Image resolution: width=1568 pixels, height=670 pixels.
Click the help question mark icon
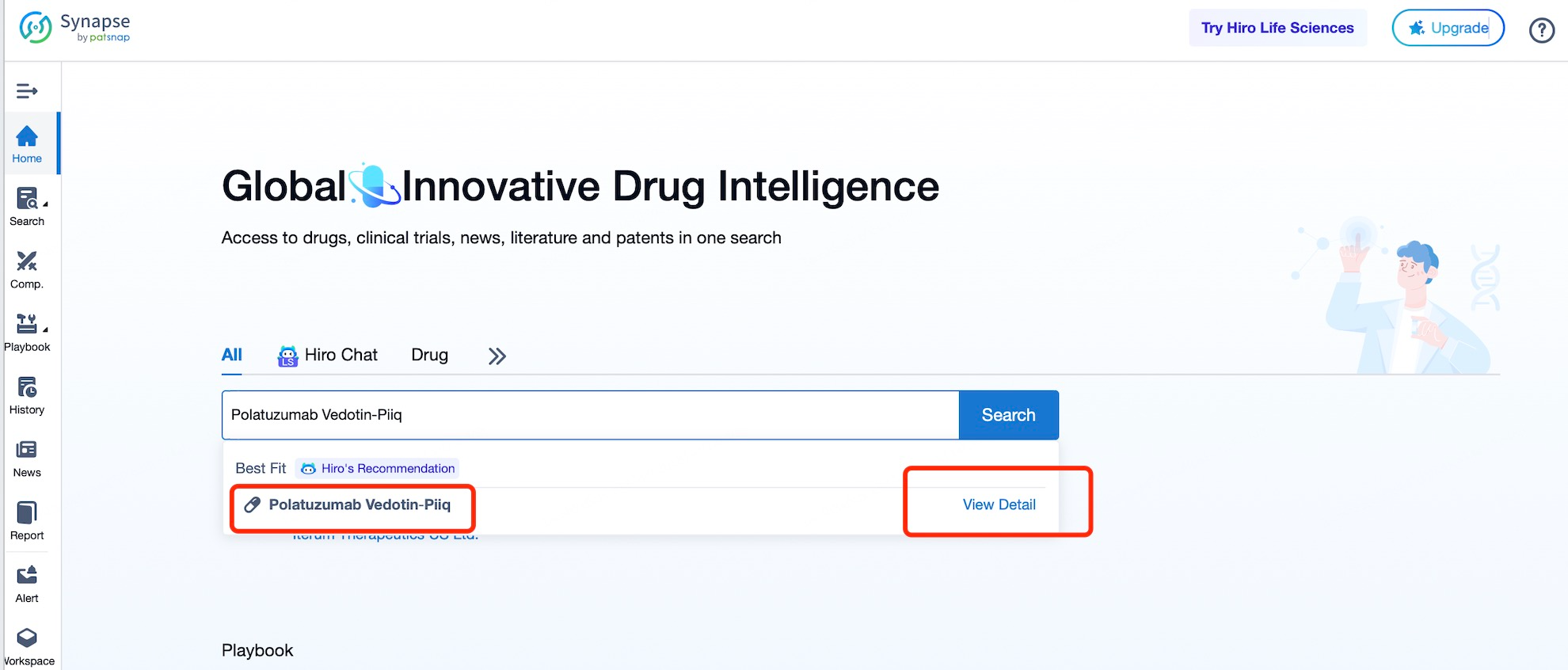coord(1541,30)
